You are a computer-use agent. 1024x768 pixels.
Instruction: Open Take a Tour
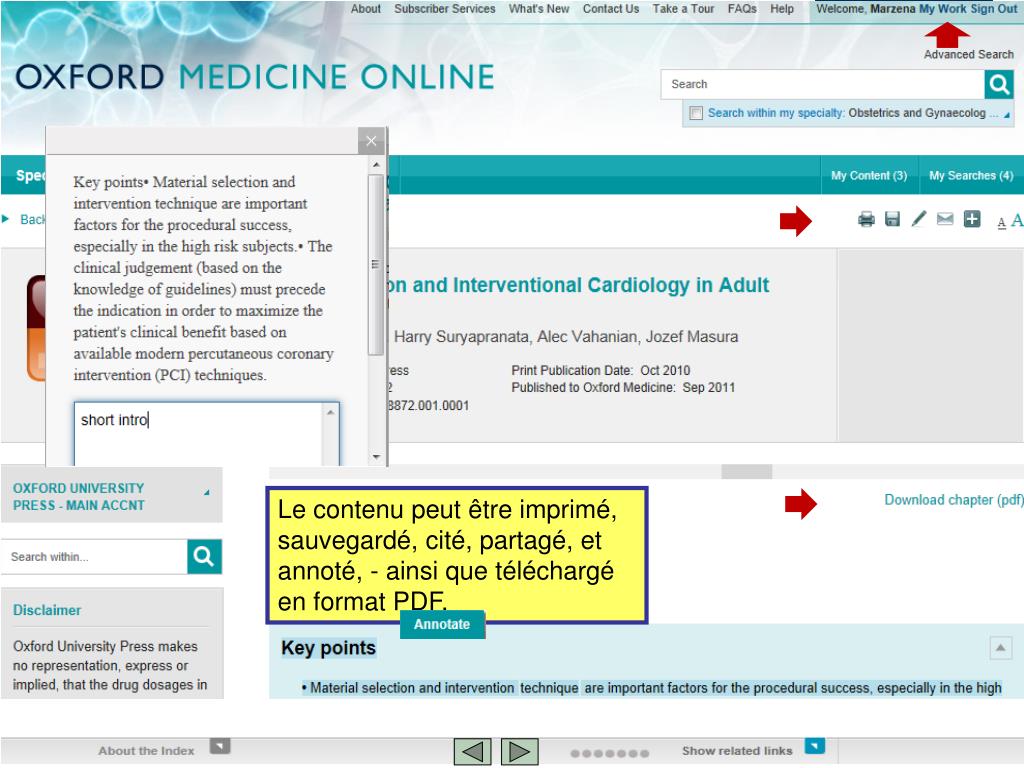(683, 9)
